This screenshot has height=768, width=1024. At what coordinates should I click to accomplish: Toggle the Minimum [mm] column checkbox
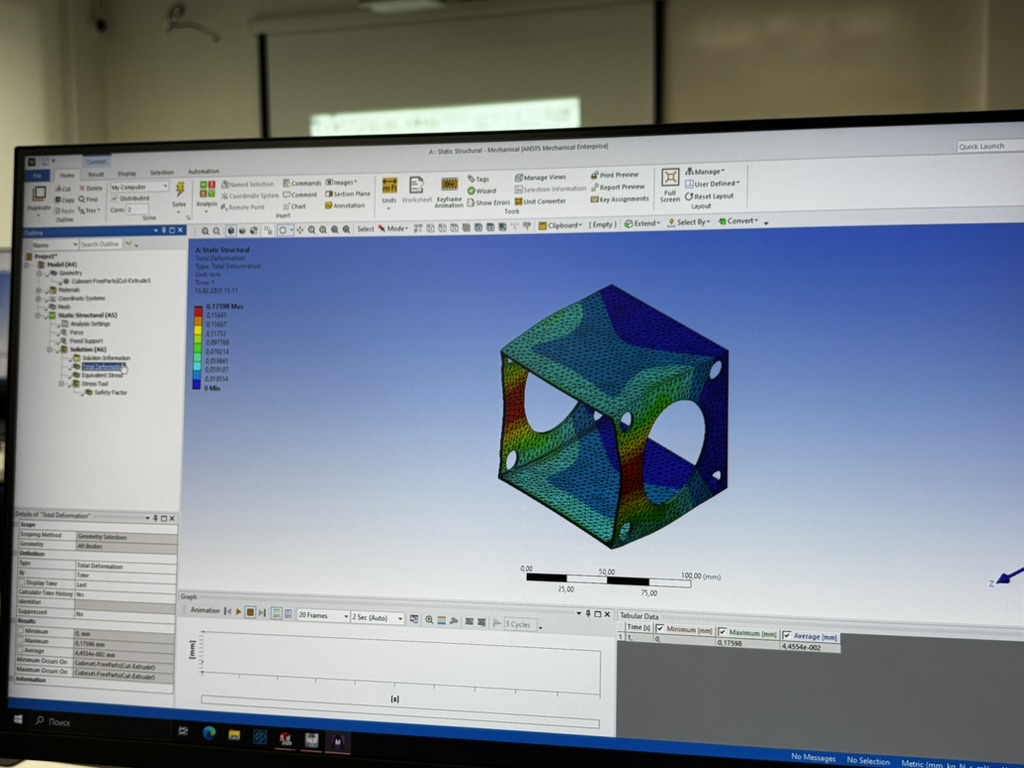660,629
